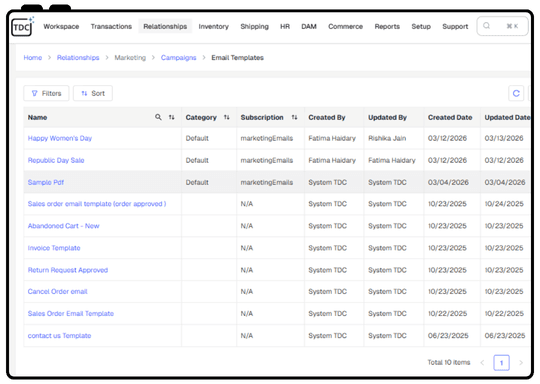Go to Campaigns breadcrumb link
The height and width of the screenshot is (384, 540).
[178, 58]
